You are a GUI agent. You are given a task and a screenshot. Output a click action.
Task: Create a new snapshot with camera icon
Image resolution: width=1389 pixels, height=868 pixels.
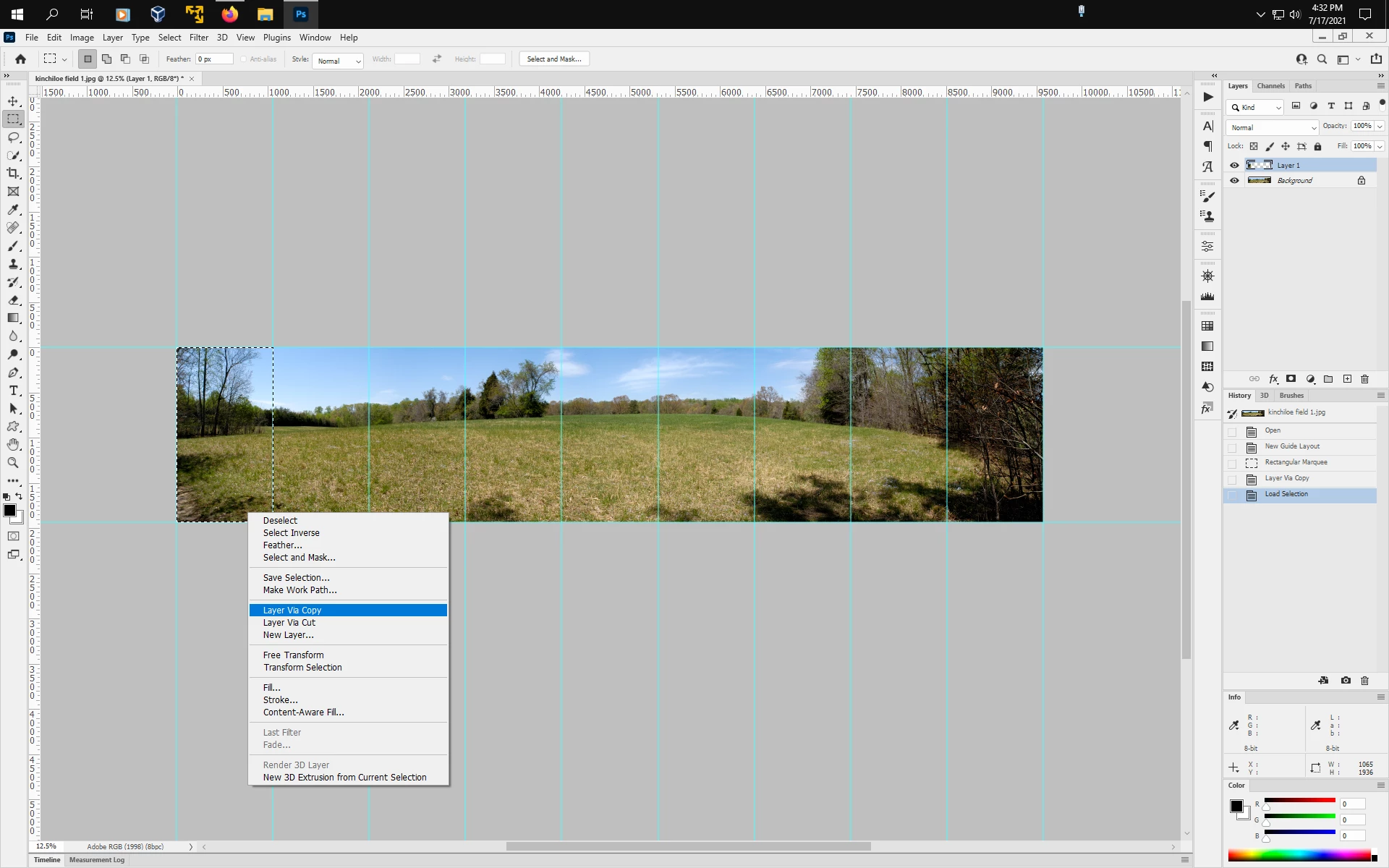[x=1346, y=681]
